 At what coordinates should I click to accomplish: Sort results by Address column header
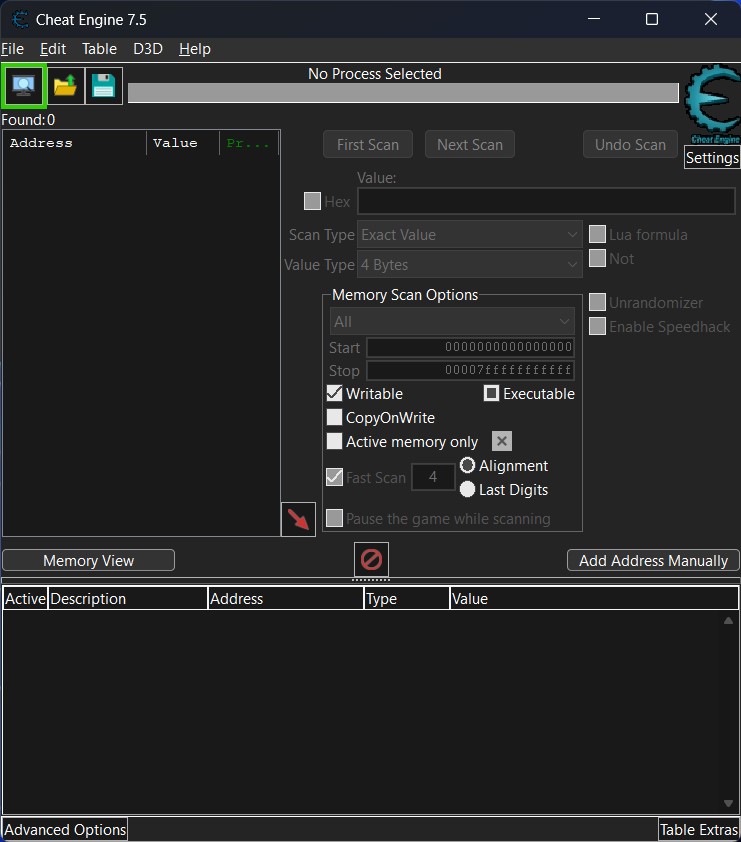tap(74, 143)
